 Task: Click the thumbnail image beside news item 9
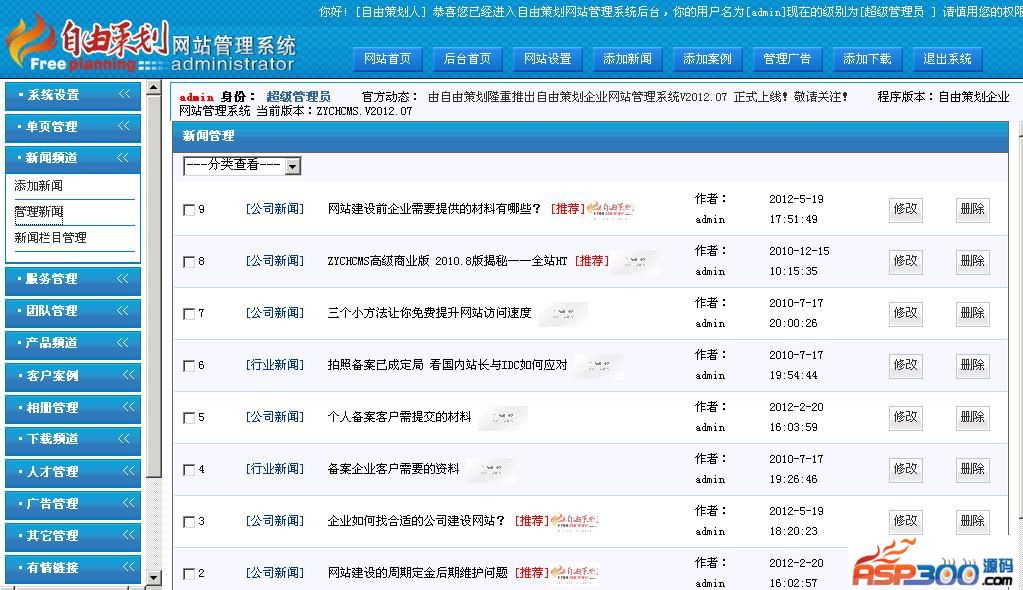pos(610,209)
